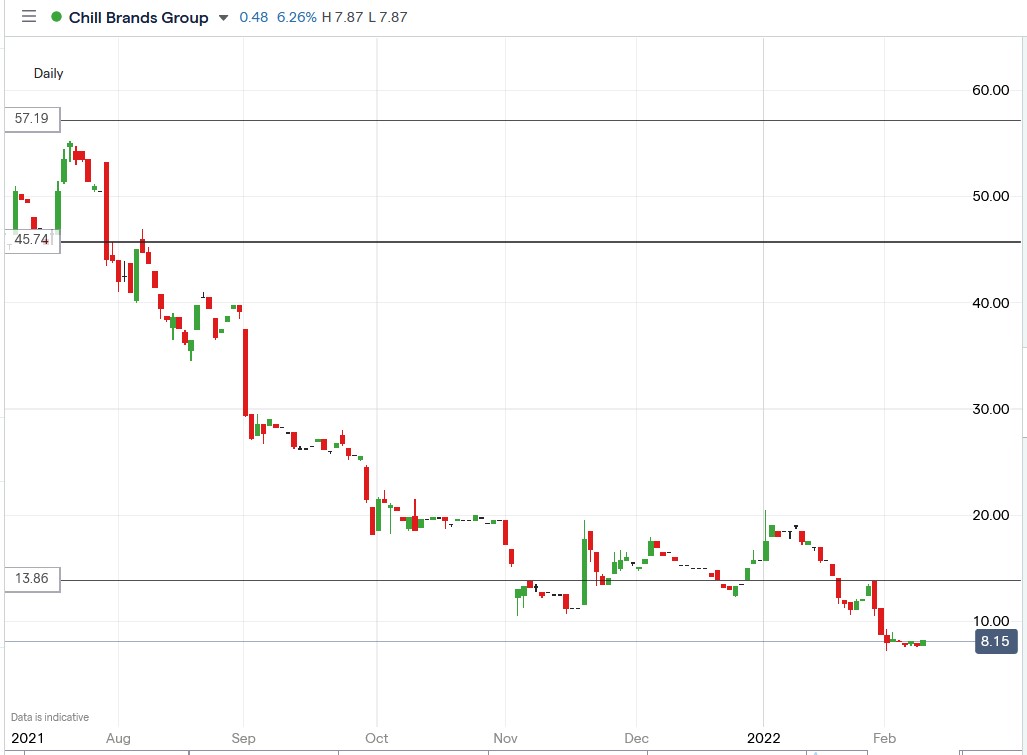
Task: Click the Data is indicative notice
Action: tap(48, 716)
